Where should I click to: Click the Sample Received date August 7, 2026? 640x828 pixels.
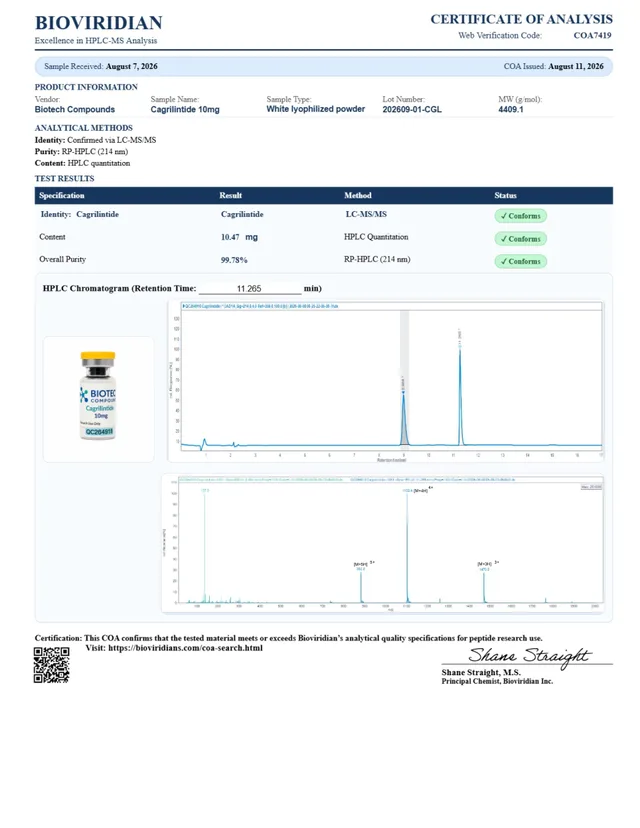pyautogui.click(x=131, y=67)
